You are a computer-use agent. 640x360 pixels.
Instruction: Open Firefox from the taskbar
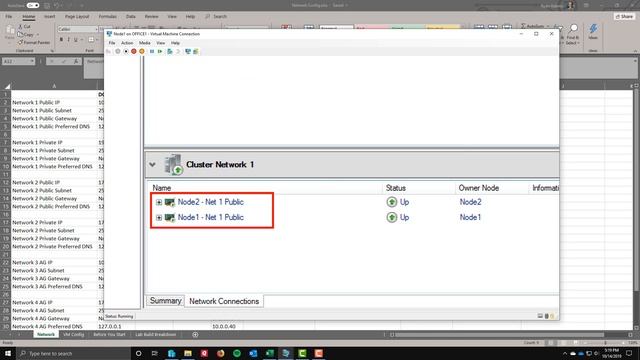pyautogui.click(x=220, y=353)
